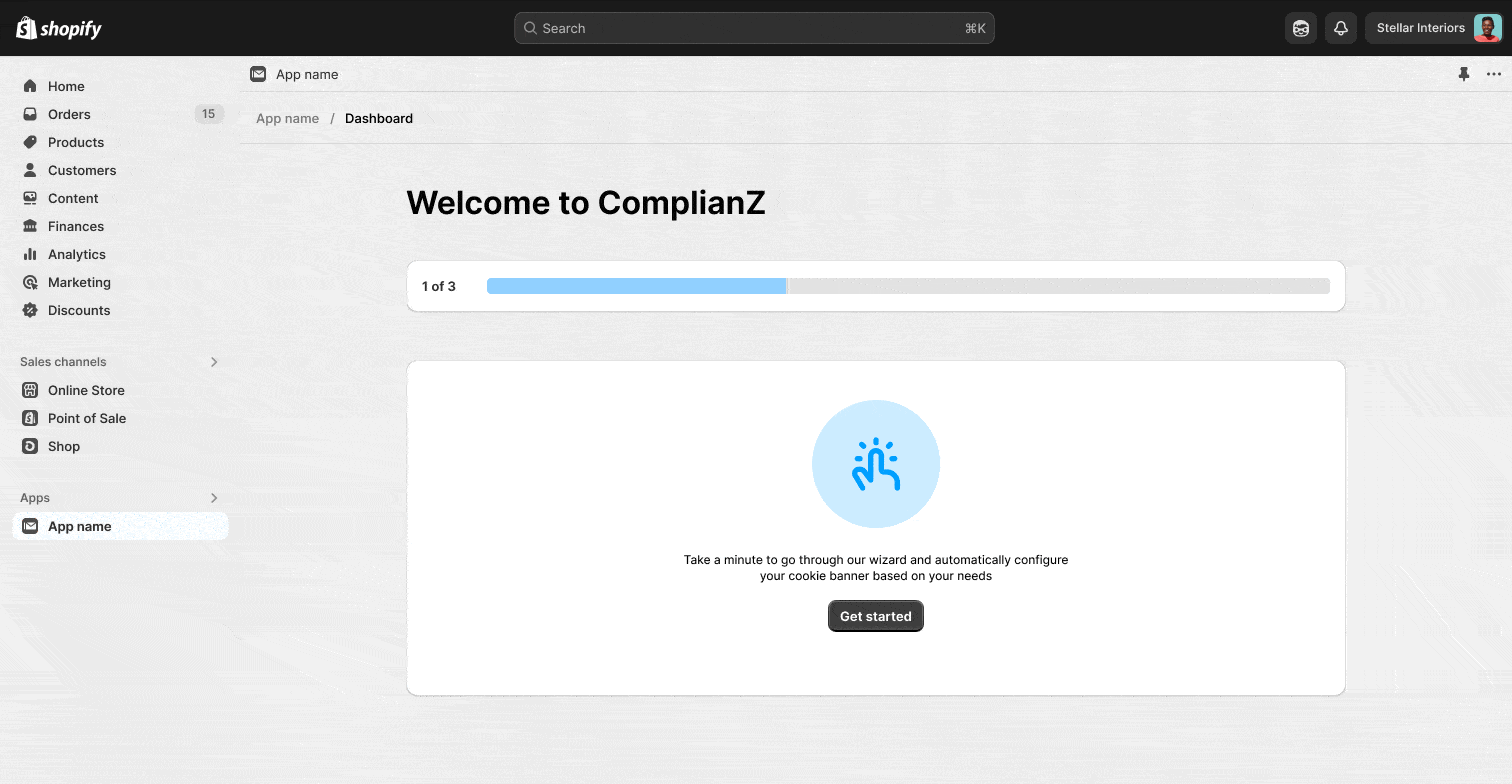The image size is (1512, 784).
Task: Click the Online Store icon
Action: pyautogui.click(x=30, y=390)
